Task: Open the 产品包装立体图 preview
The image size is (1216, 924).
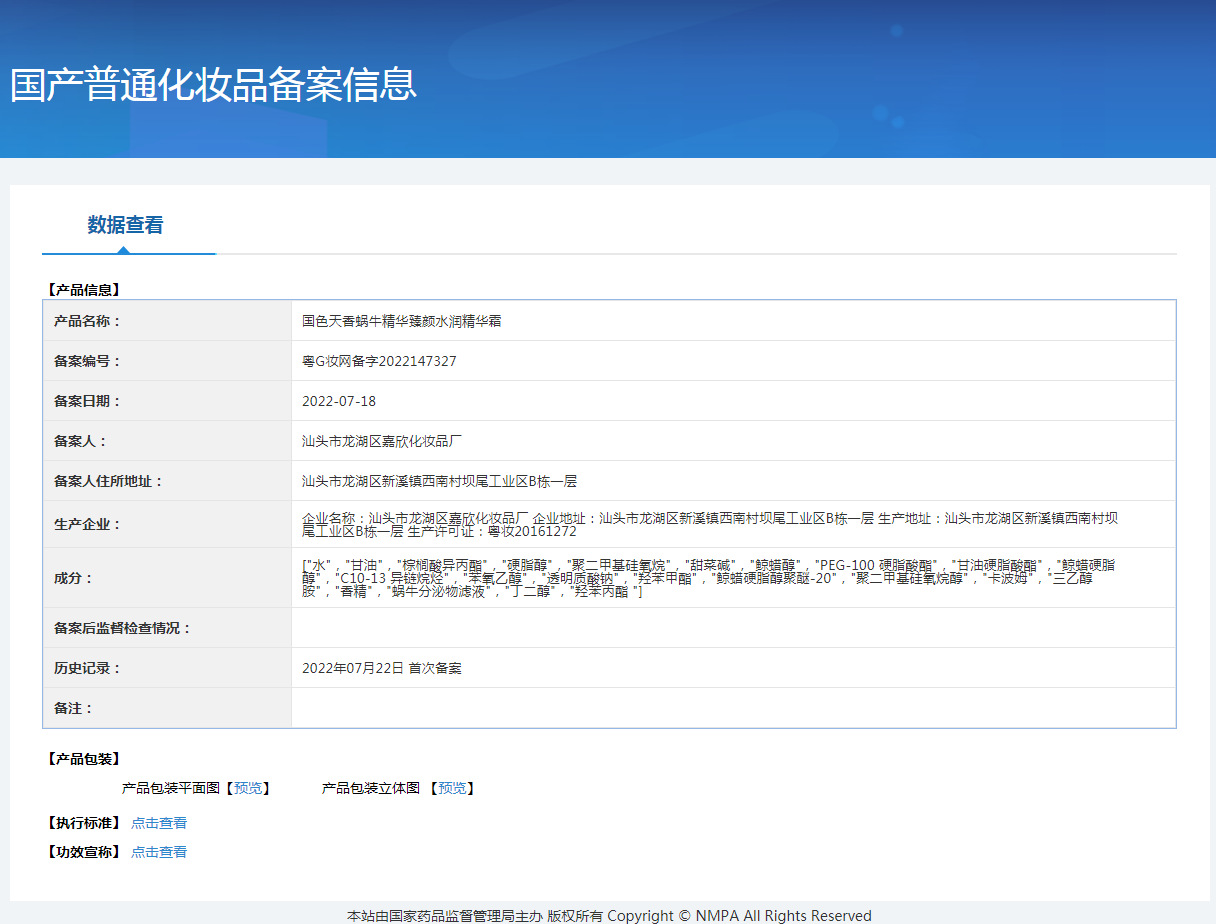Action: (x=453, y=788)
